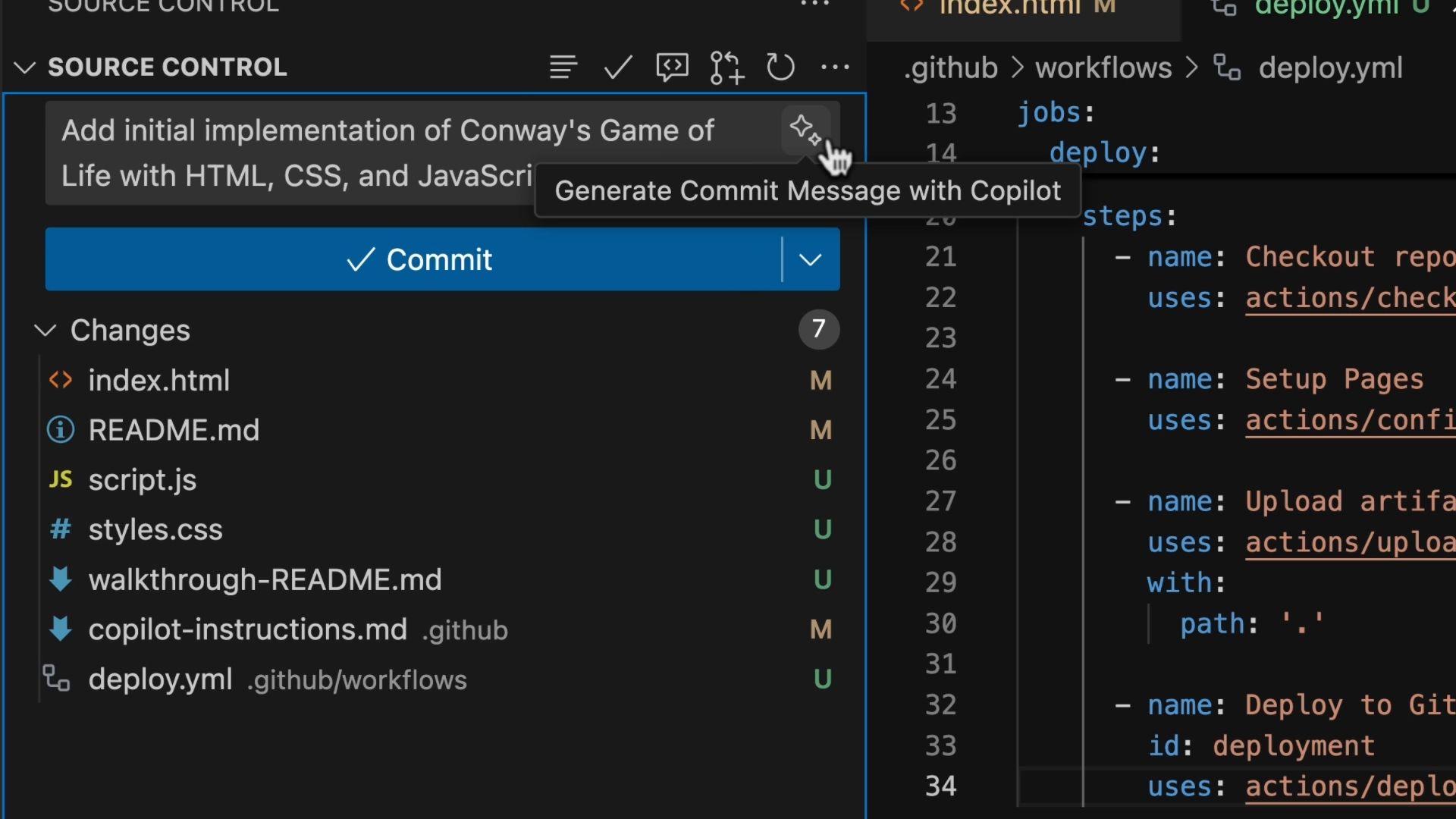
Task: Click the 'steps:' key in the editor
Action: coord(1130,217)
